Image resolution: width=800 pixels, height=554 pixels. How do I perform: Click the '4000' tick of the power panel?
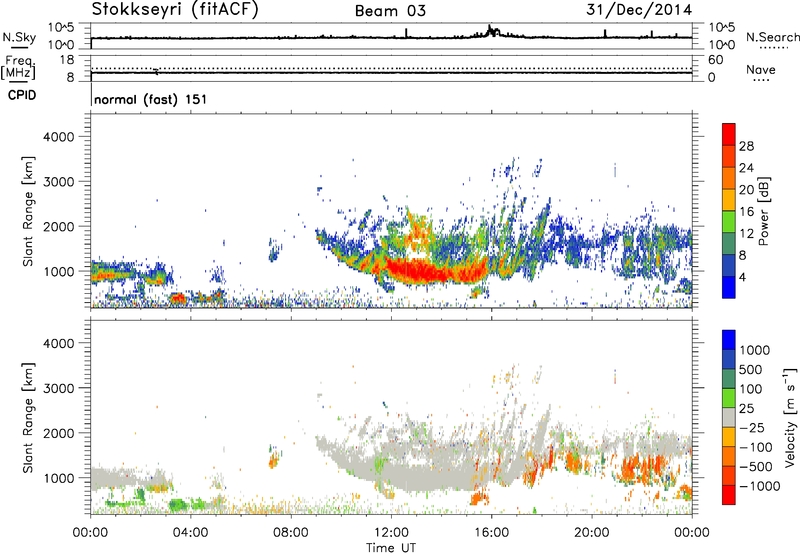pyautogui.click(x=59, y=137)
